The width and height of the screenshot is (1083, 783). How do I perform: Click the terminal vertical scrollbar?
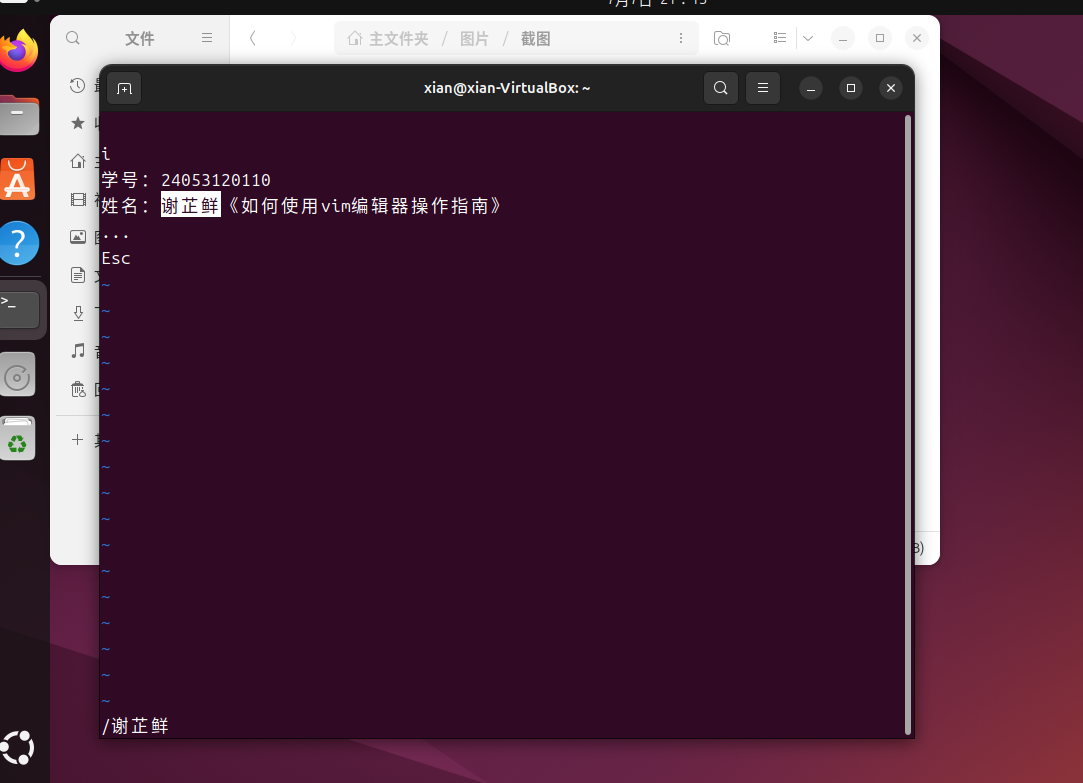[908, 425]
